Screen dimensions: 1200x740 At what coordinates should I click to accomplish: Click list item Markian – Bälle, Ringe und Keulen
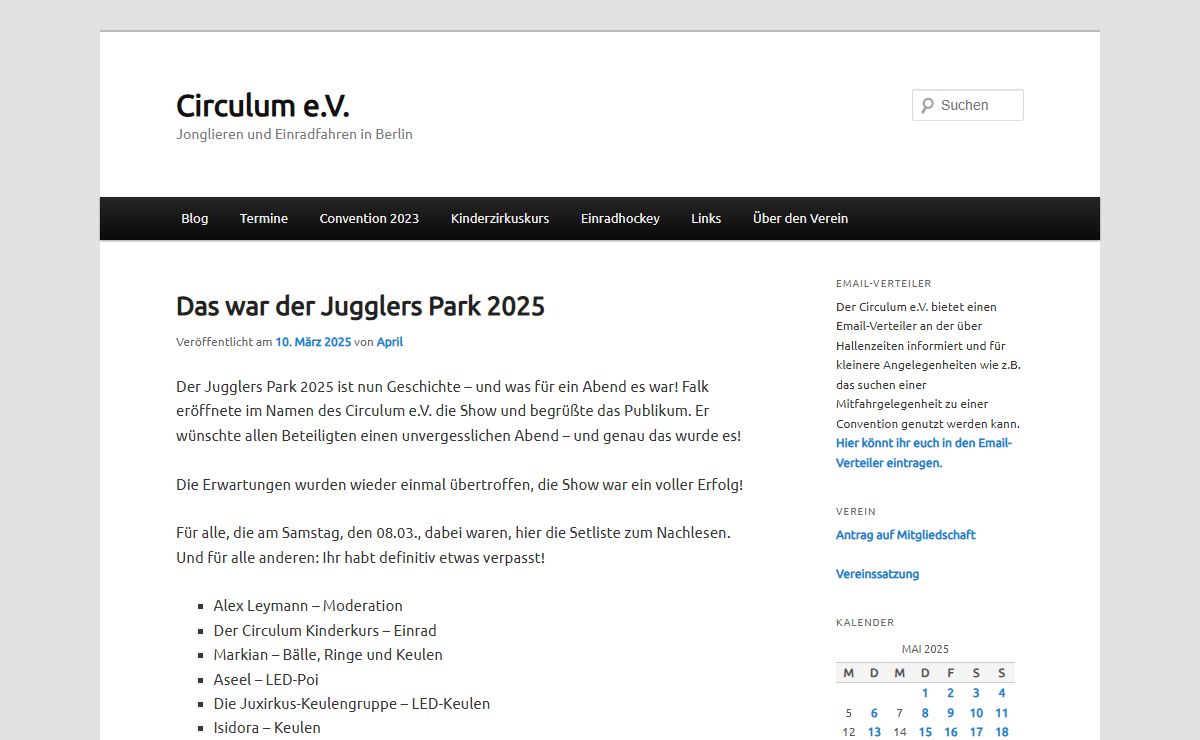(x=328, y=655)
